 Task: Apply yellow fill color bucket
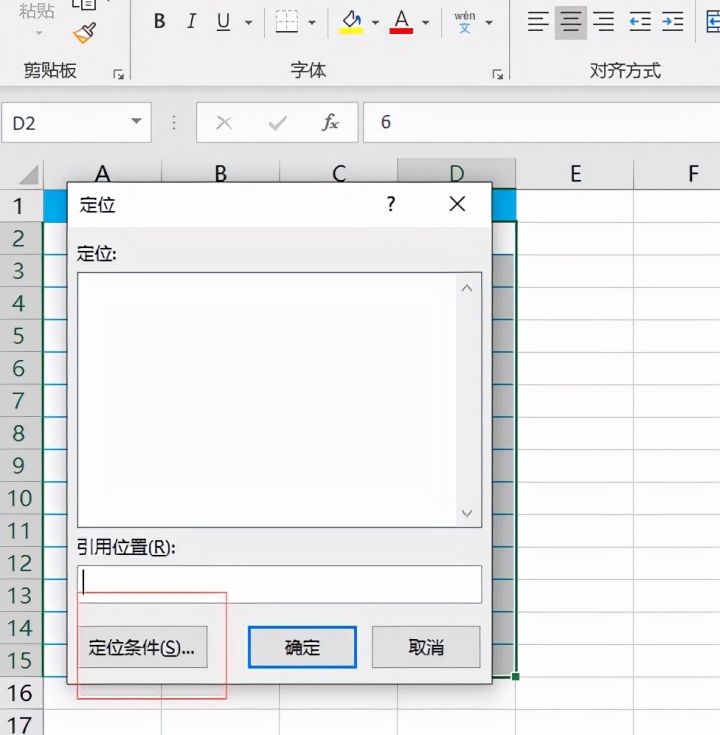pyautogui.click(x=351, y=22)
